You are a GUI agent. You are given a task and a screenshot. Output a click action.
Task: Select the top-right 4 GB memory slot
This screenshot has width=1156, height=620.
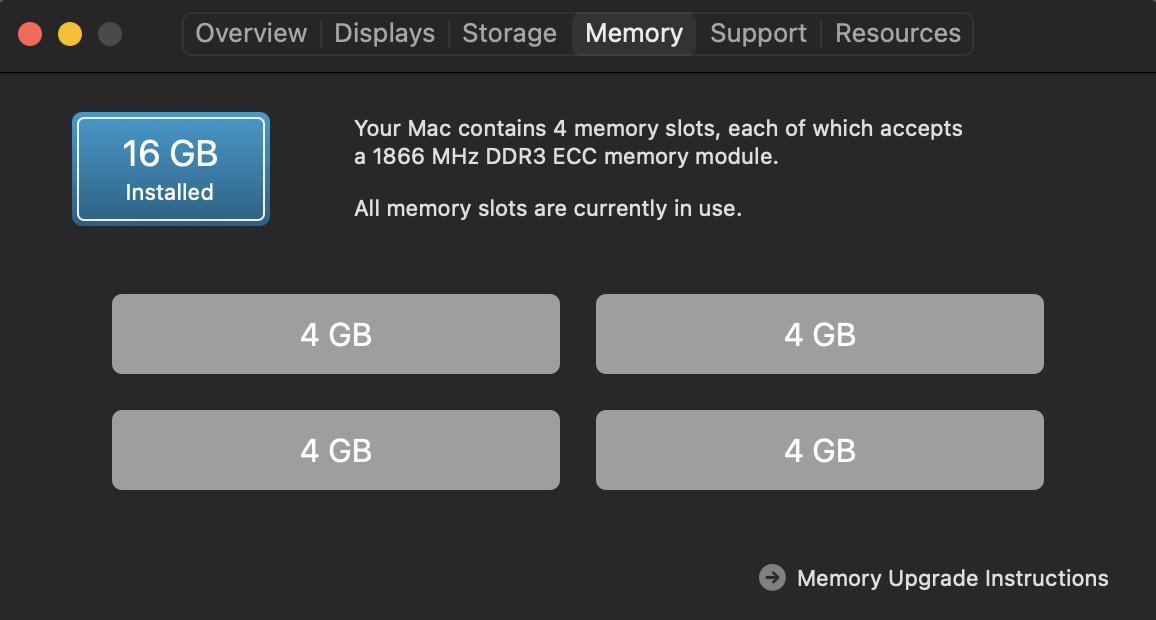819,333
